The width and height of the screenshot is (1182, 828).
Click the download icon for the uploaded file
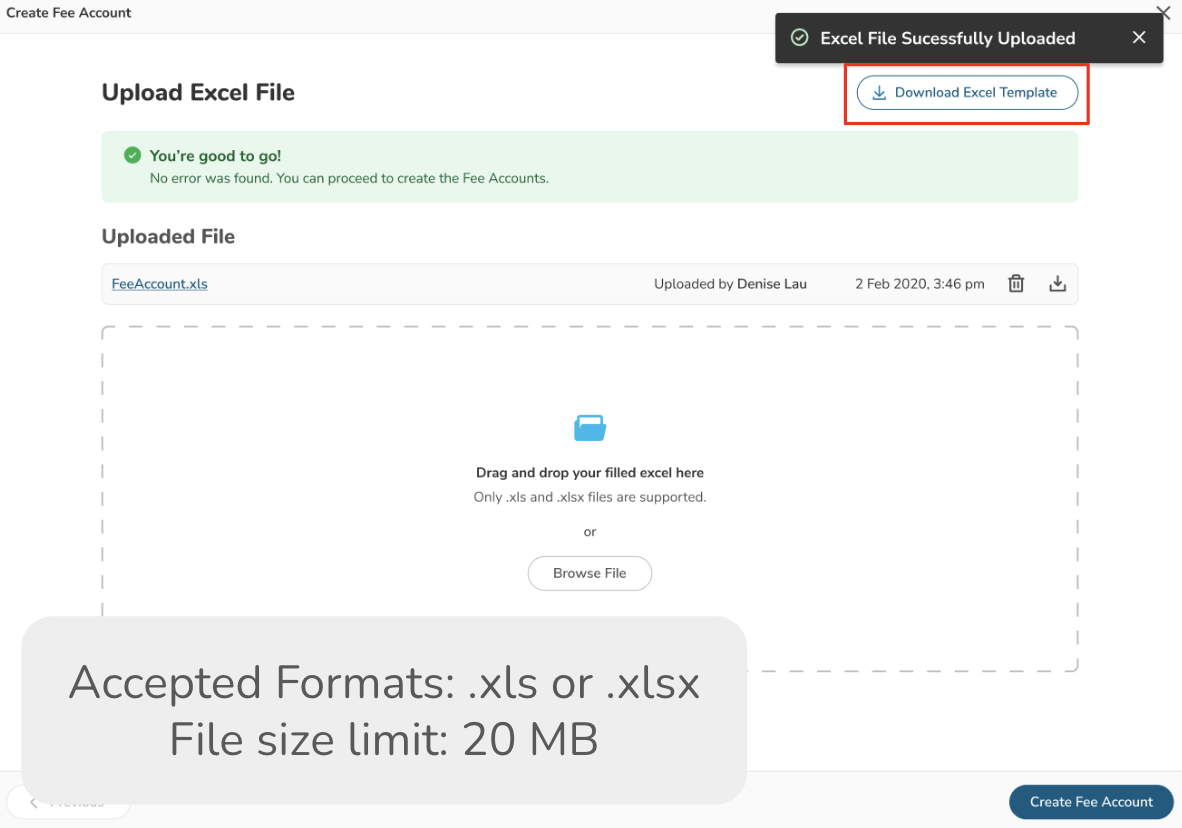click(1057, 284)
